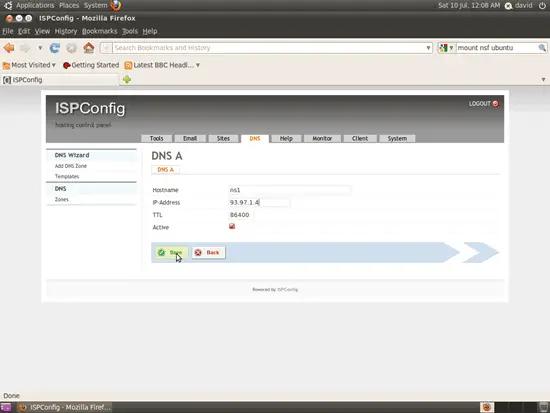Switch to the Email tab

pyautogui.click(x=190, y=138)
